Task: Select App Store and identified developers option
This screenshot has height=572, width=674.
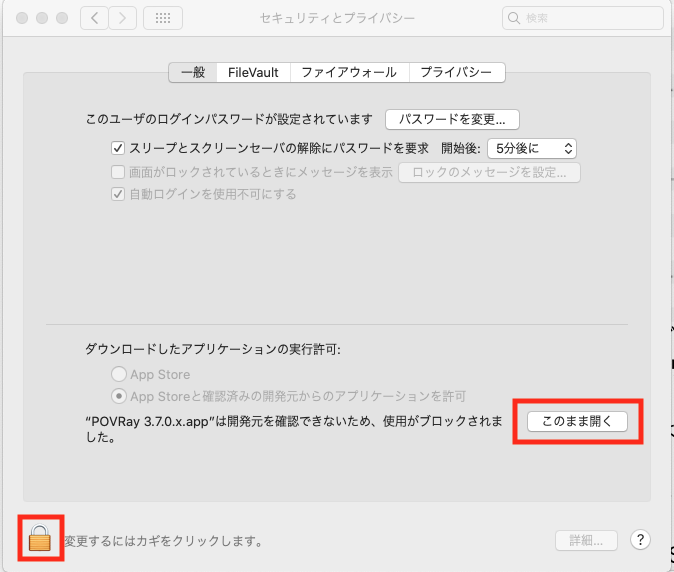Action: [x=119, y=396]
